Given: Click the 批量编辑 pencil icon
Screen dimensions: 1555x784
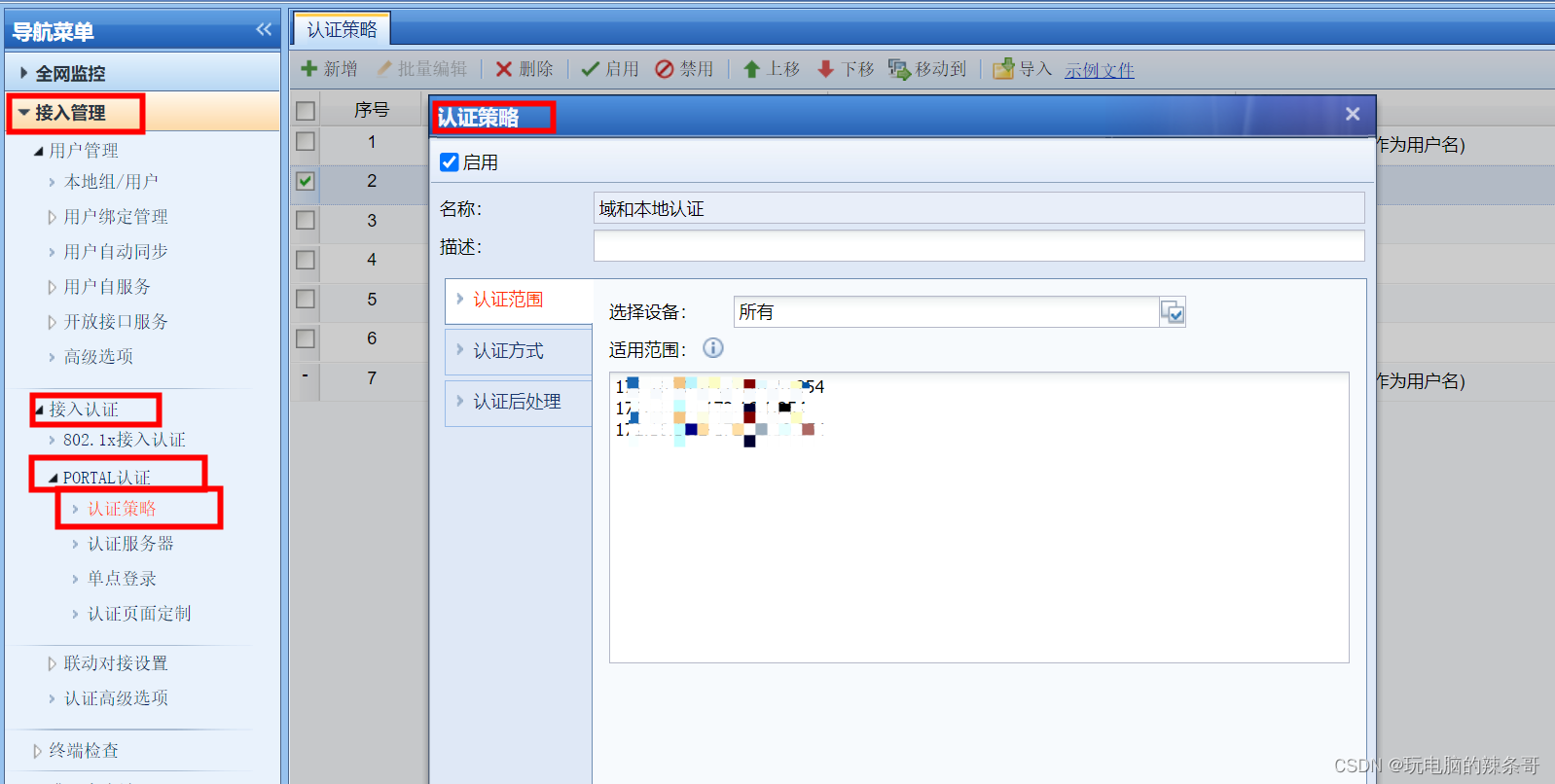Looking at the screenshot, I should 384,69.
